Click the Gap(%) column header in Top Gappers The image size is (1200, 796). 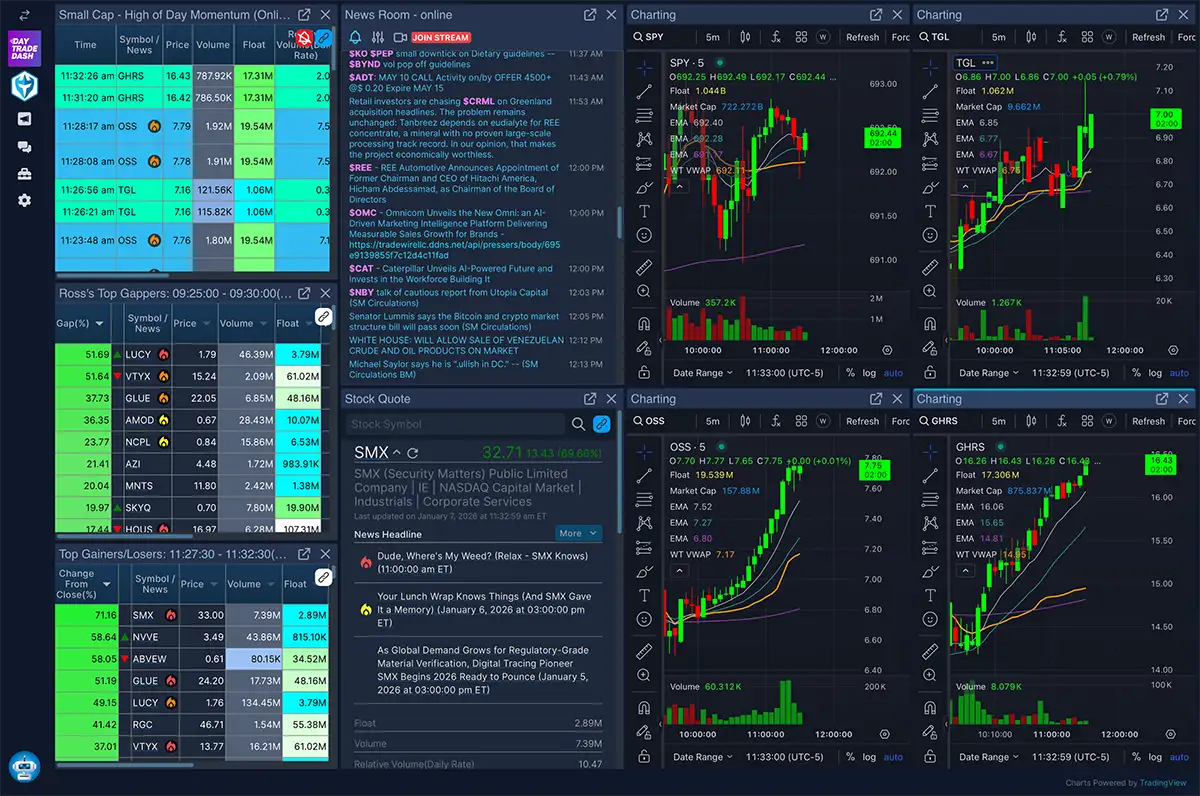click(74, 323)
